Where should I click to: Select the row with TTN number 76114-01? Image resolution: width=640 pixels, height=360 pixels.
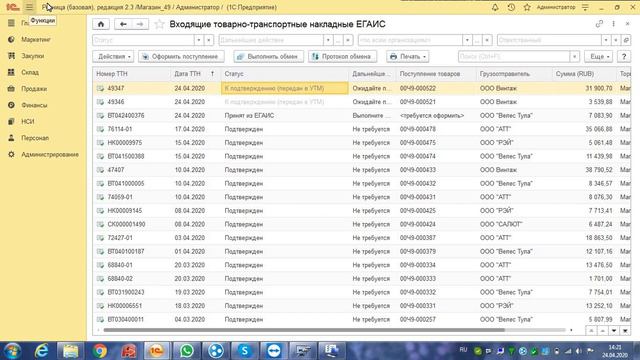[x=361, y=129]
